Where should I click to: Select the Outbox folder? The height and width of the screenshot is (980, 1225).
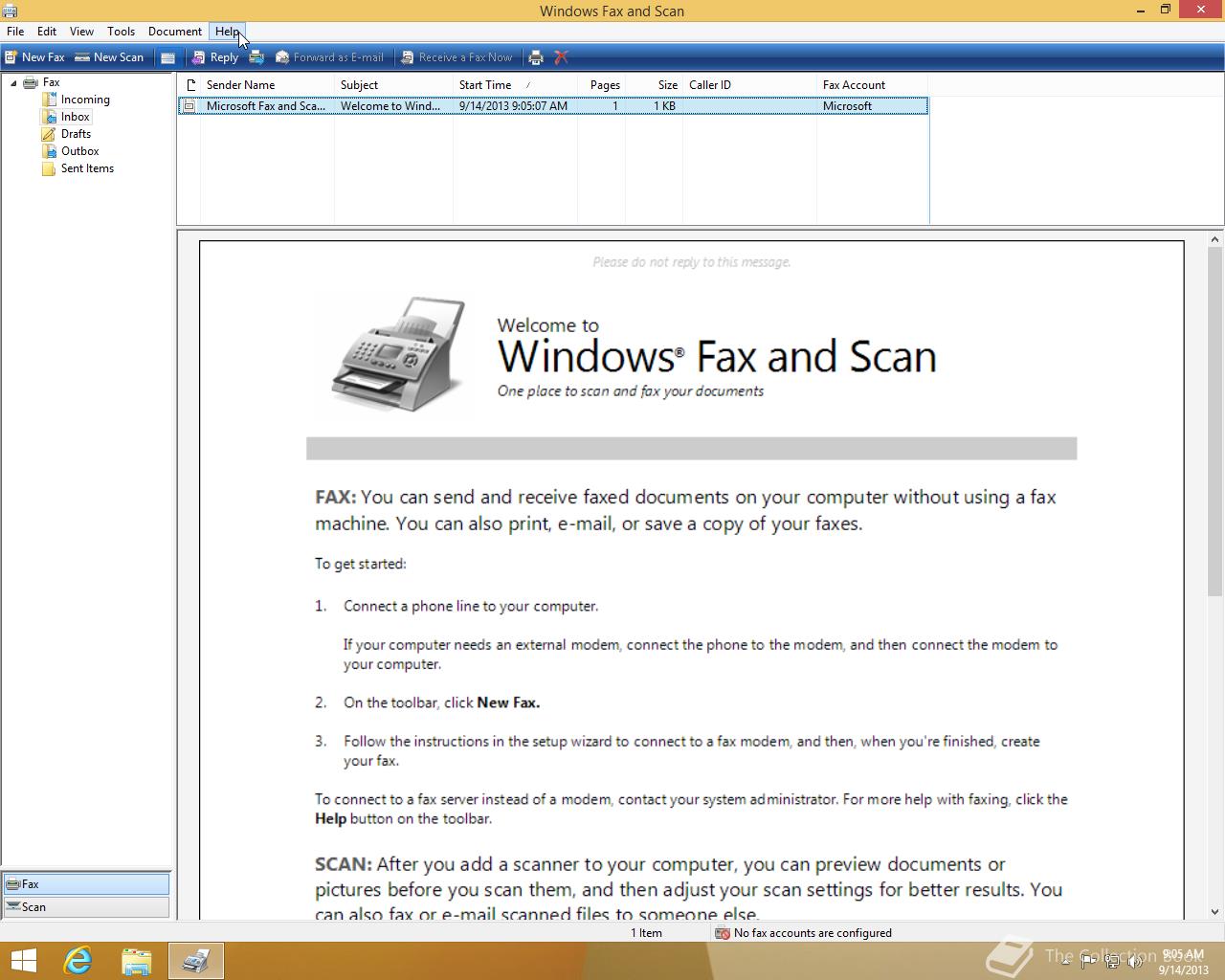[x=80, y=151]
